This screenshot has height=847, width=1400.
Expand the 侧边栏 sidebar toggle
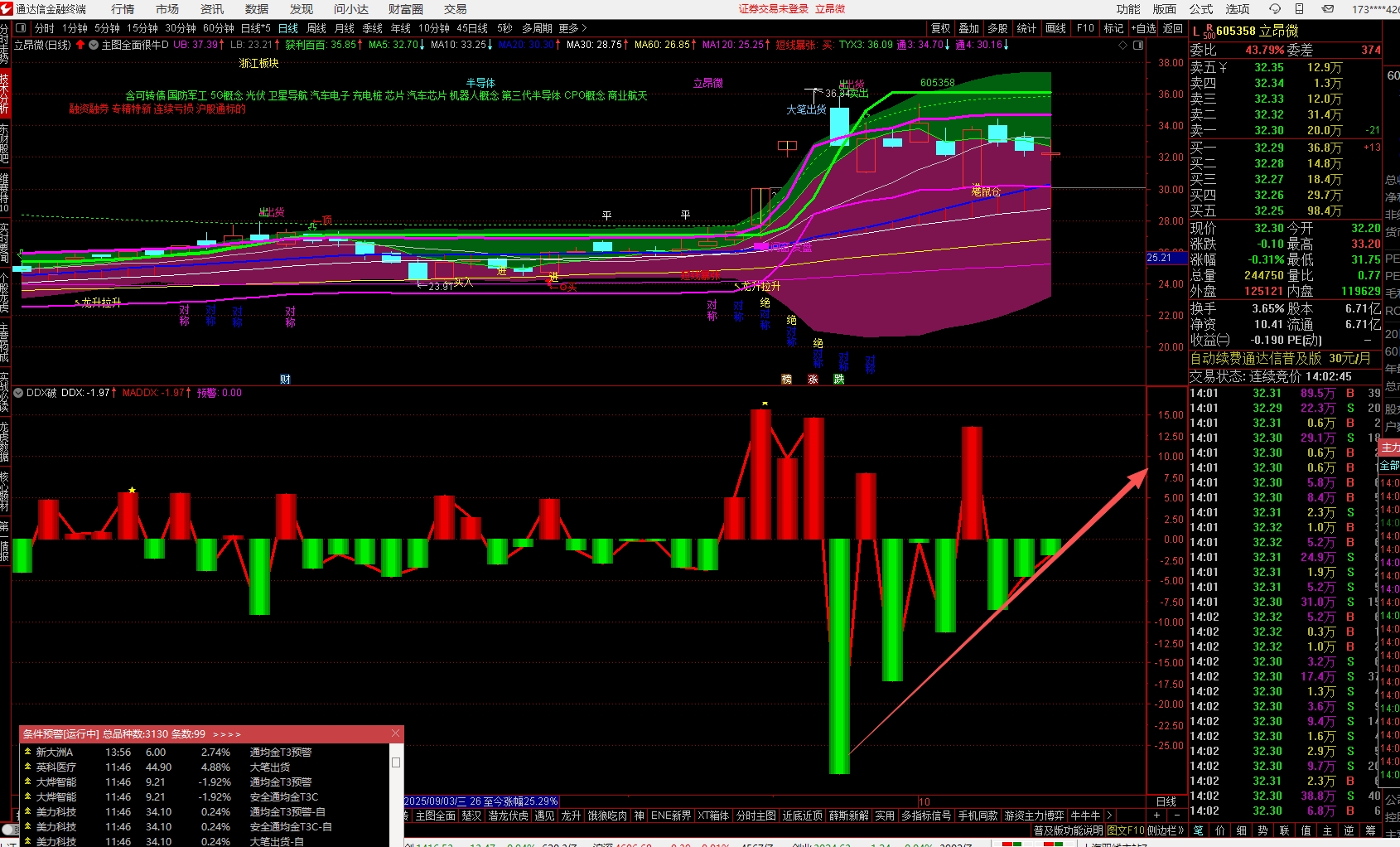pos(1166,830)
